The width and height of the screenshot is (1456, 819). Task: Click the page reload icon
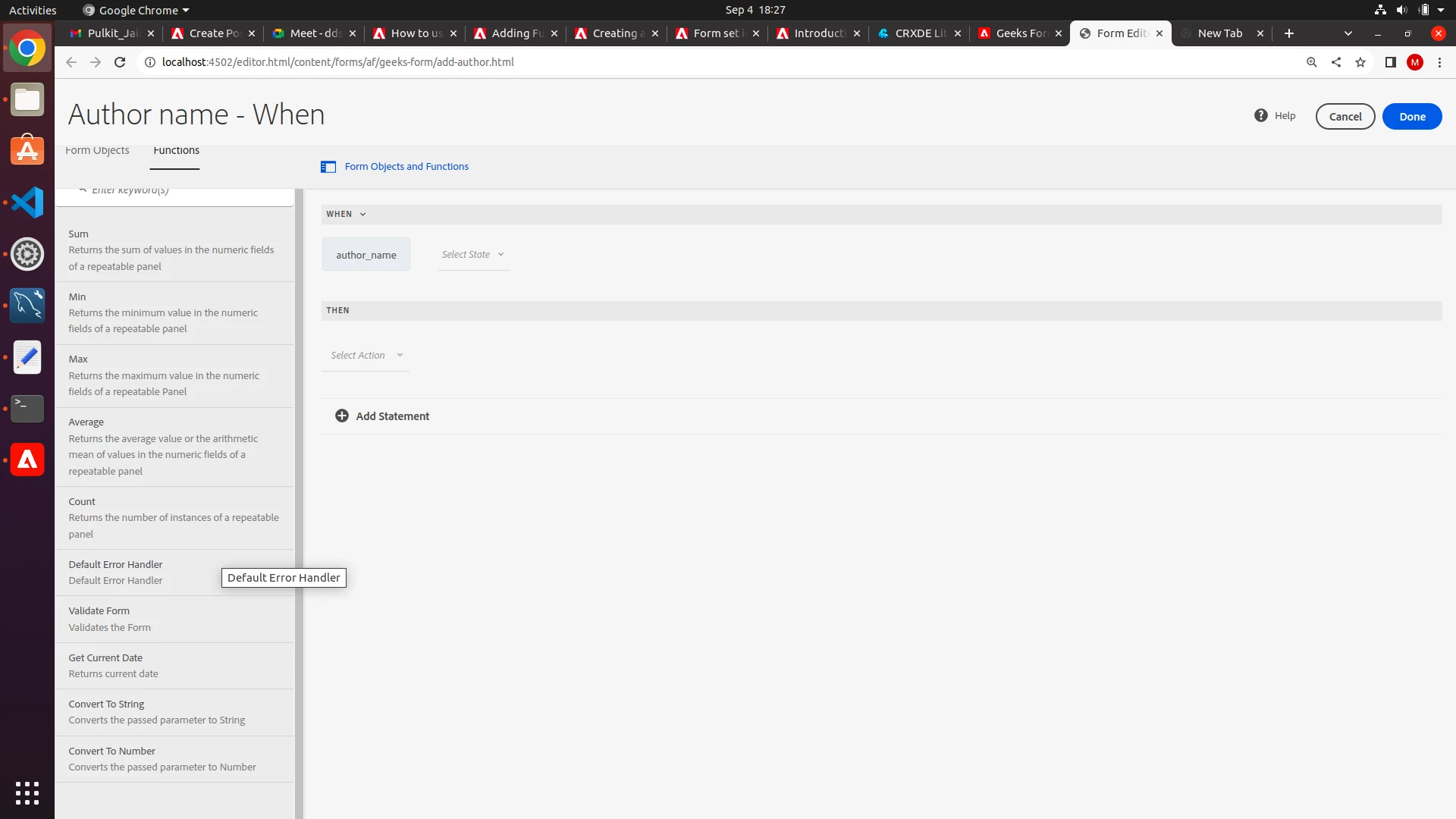[x=120, y=62]
